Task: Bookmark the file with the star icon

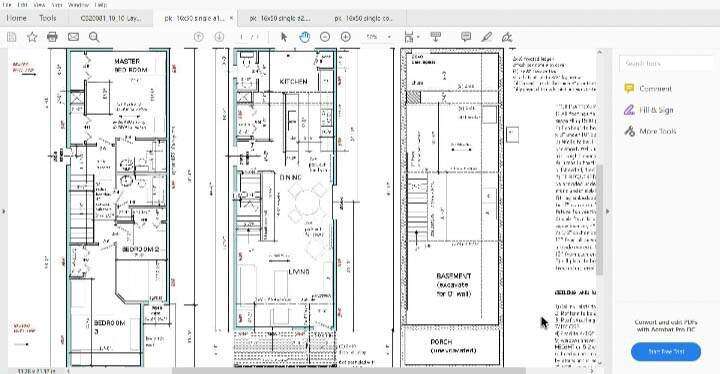Action: pyautogui.click(x=32, y=37)
